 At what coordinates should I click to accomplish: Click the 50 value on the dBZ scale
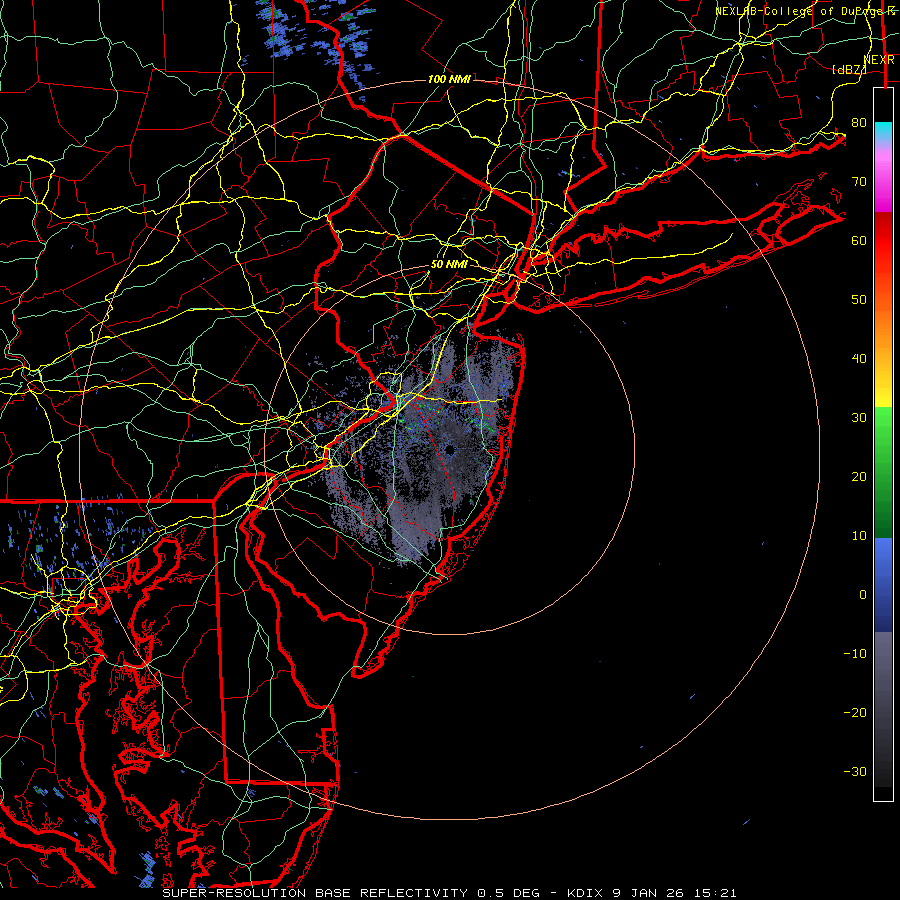click(x=859, y=300)
